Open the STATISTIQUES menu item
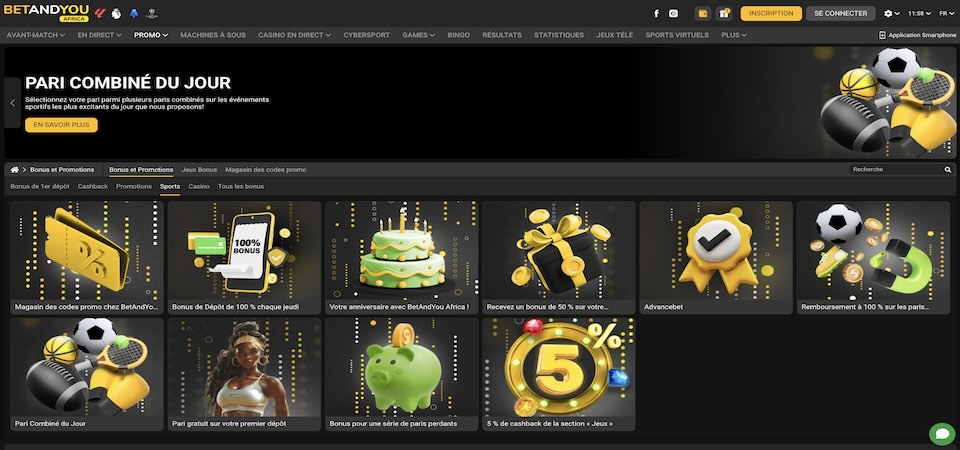The width and height of the screenshot is (960, 450). 559,35
